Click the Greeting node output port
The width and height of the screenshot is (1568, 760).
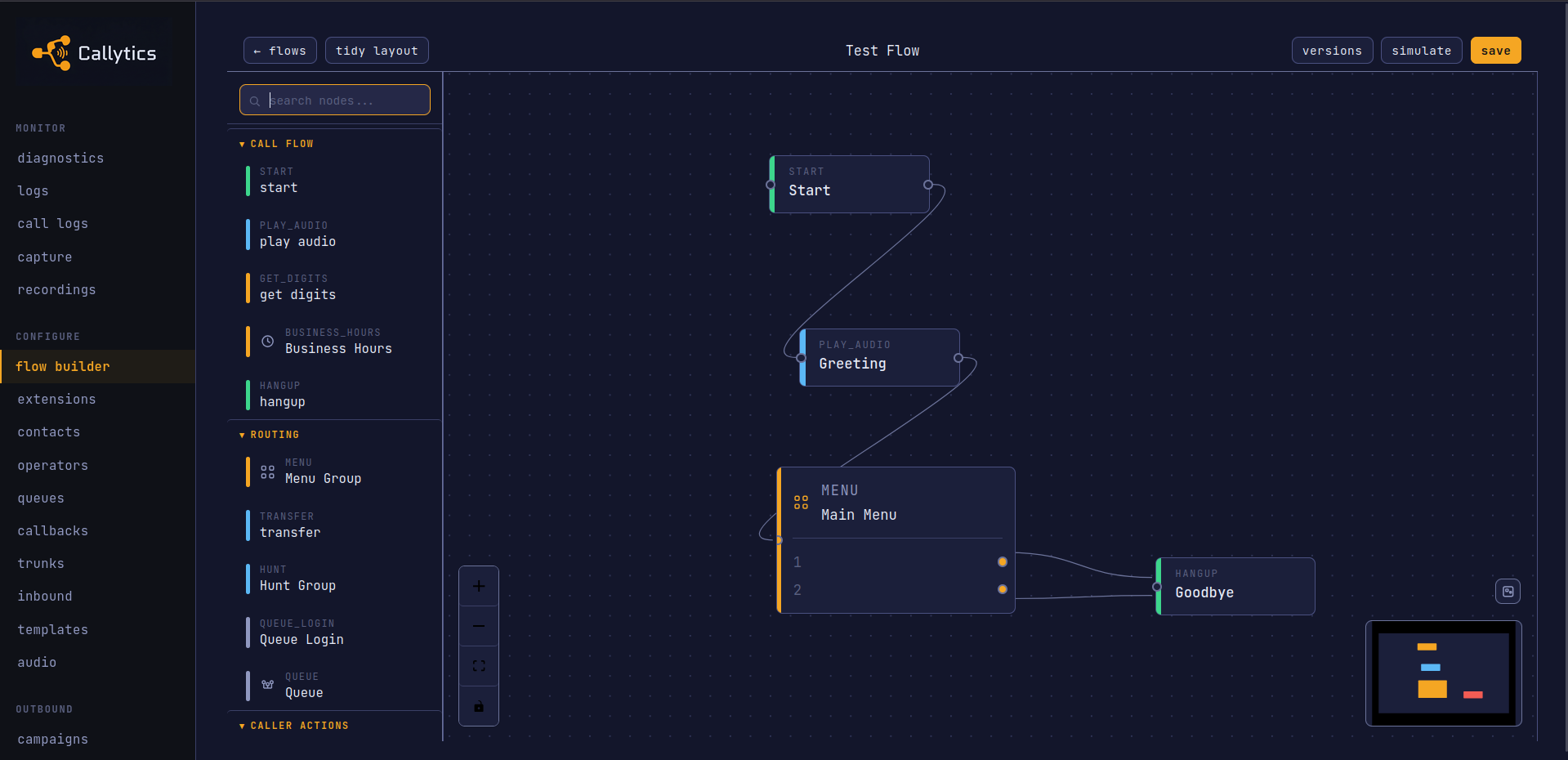(x=958, y=358)
